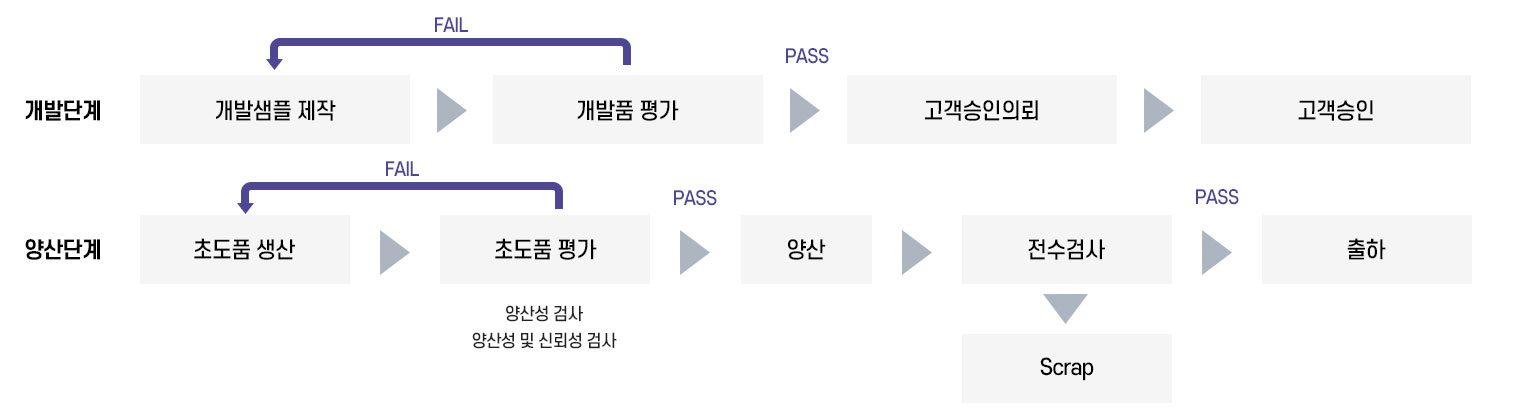The width and height of the screenshot is (1528, 409).
Task: Click the 개발샘플 제작 box
Action: point(275,110)
